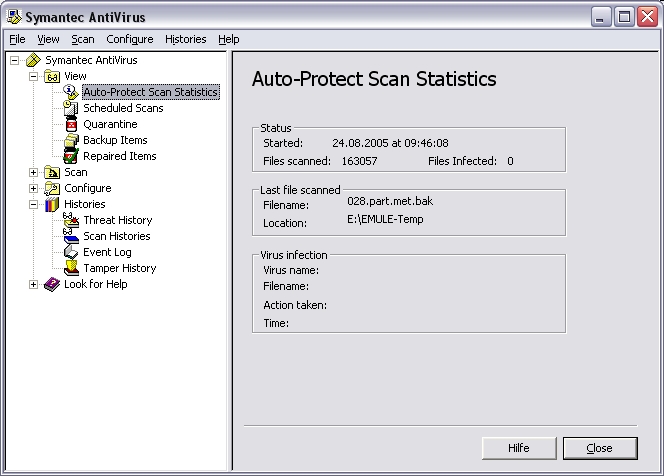Click the files scanned value 163057

coord(360,161)
